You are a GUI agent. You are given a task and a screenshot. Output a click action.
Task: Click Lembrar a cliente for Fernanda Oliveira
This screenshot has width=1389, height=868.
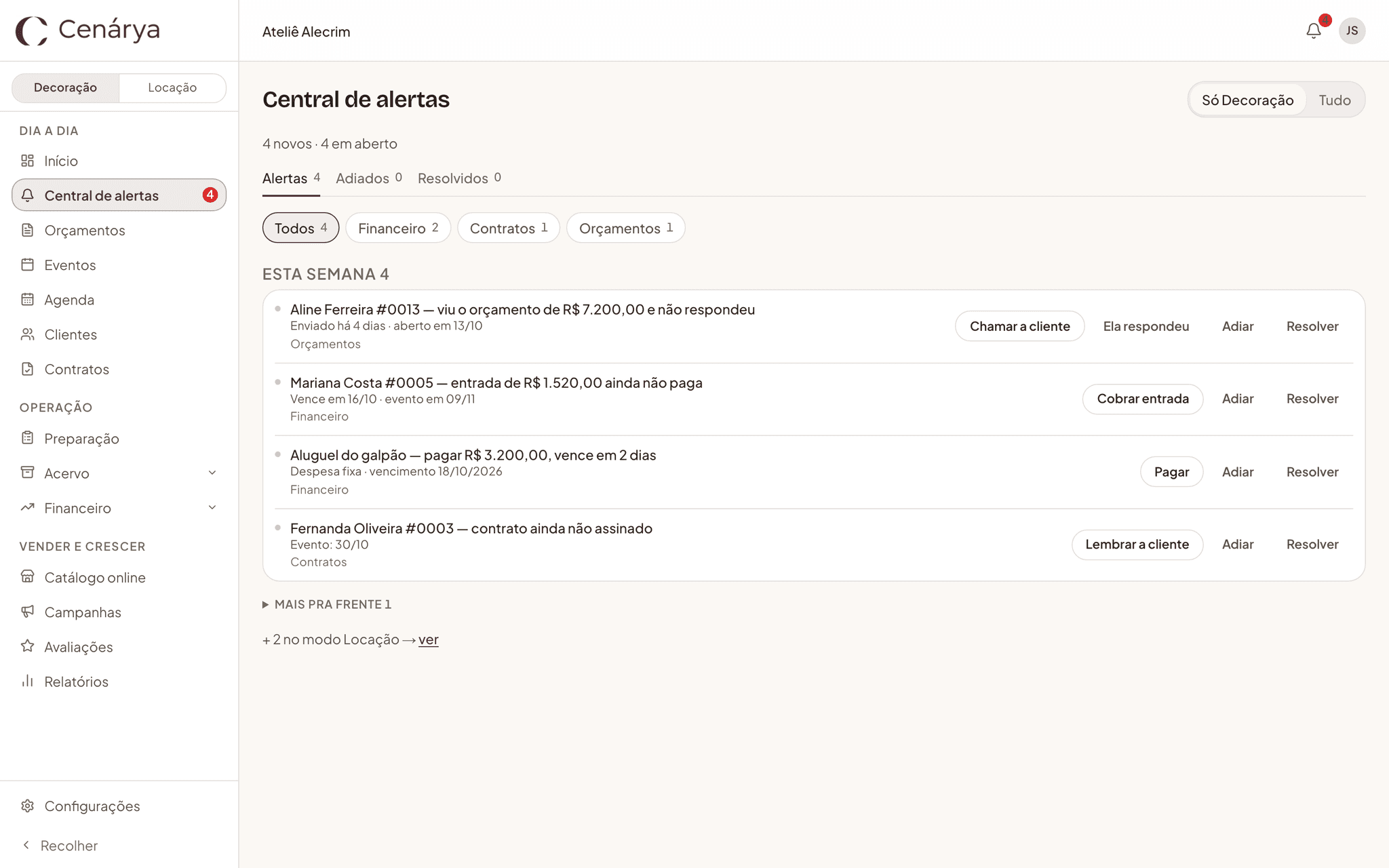pos(1137,545)
